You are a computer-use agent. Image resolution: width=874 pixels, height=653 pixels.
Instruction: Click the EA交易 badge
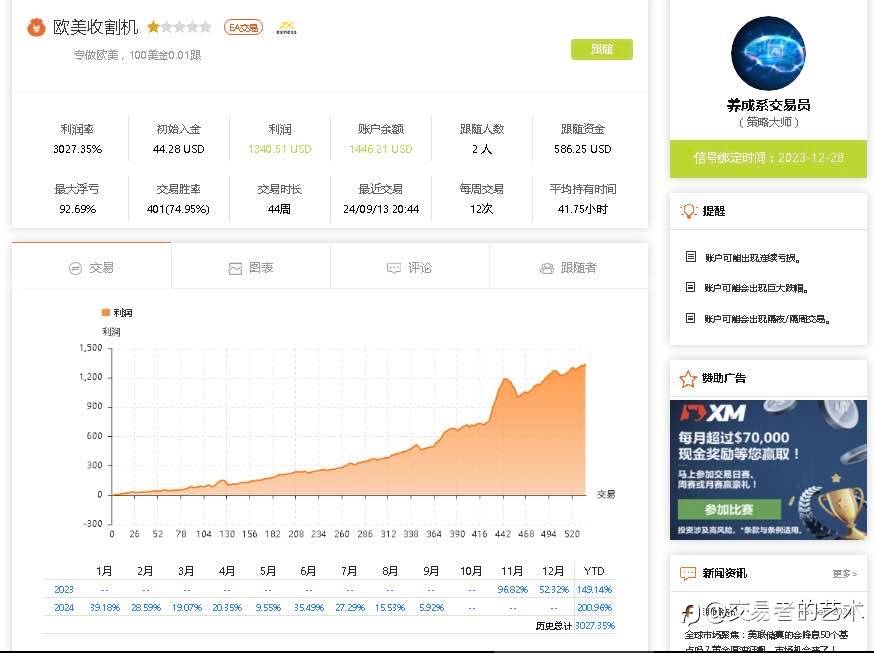[244, 27]
